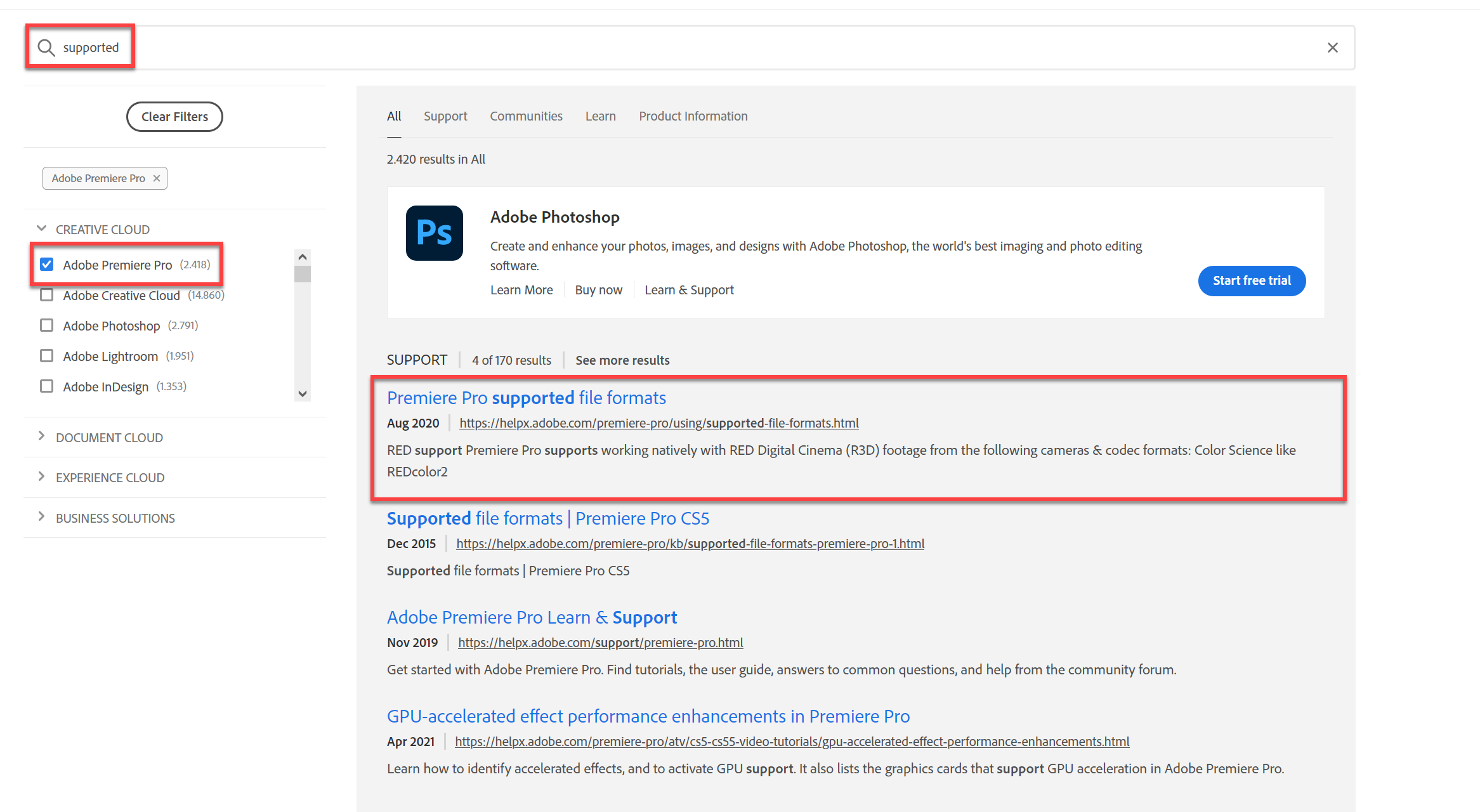
Task: Click the Clear Filters button
Action: pyautogui.click(x=174, y=116)
